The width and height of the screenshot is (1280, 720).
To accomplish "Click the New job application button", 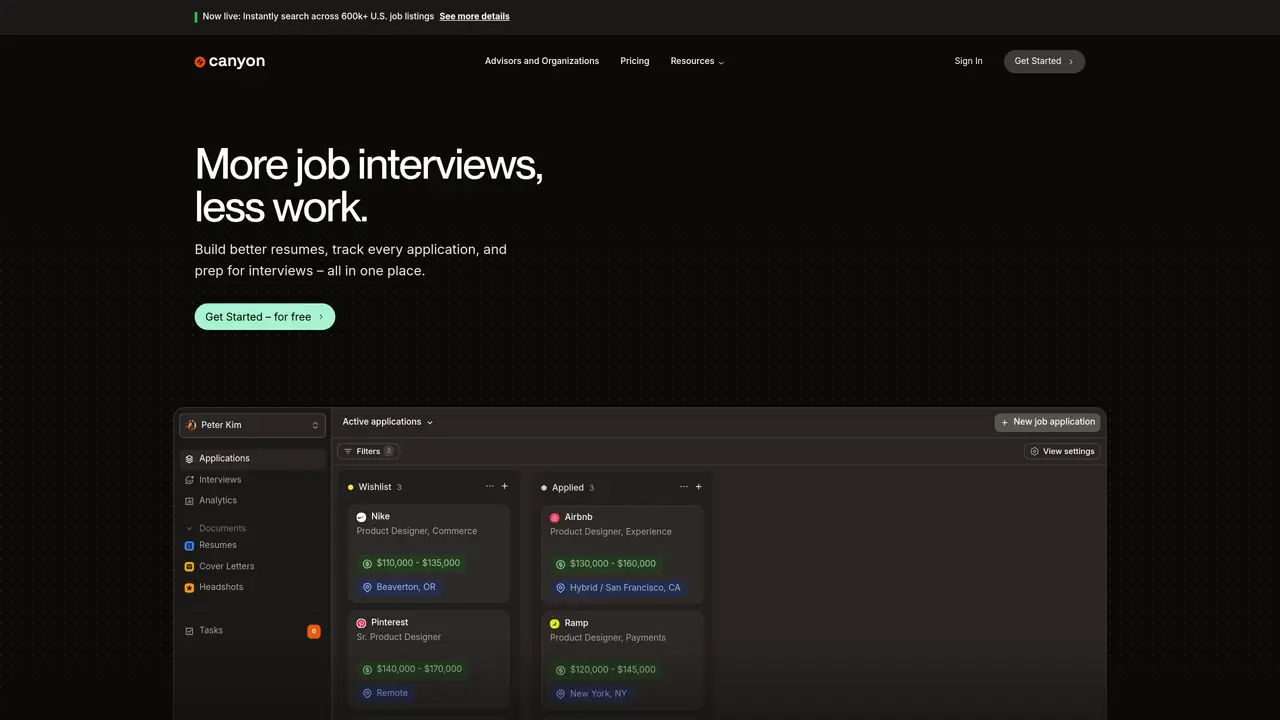I will [1048, 423].
